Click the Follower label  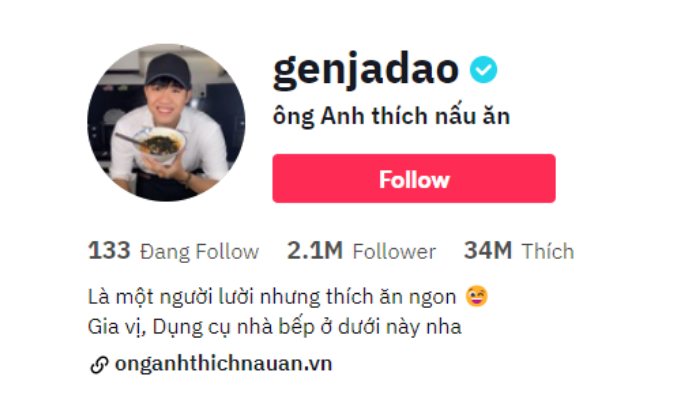pos(394,251)
